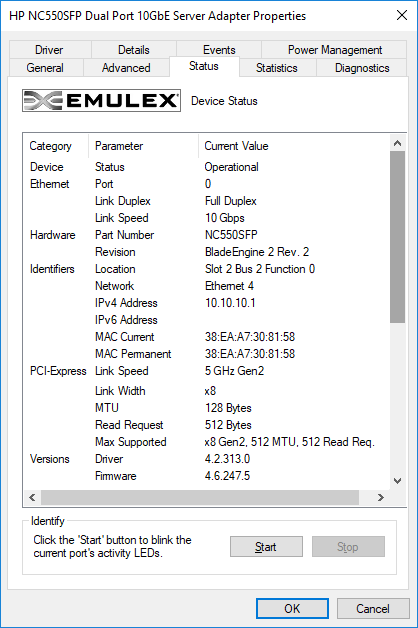Open the Diagnostics tab
The height and width of the screenshot is (628, 418).
(362, 68)
